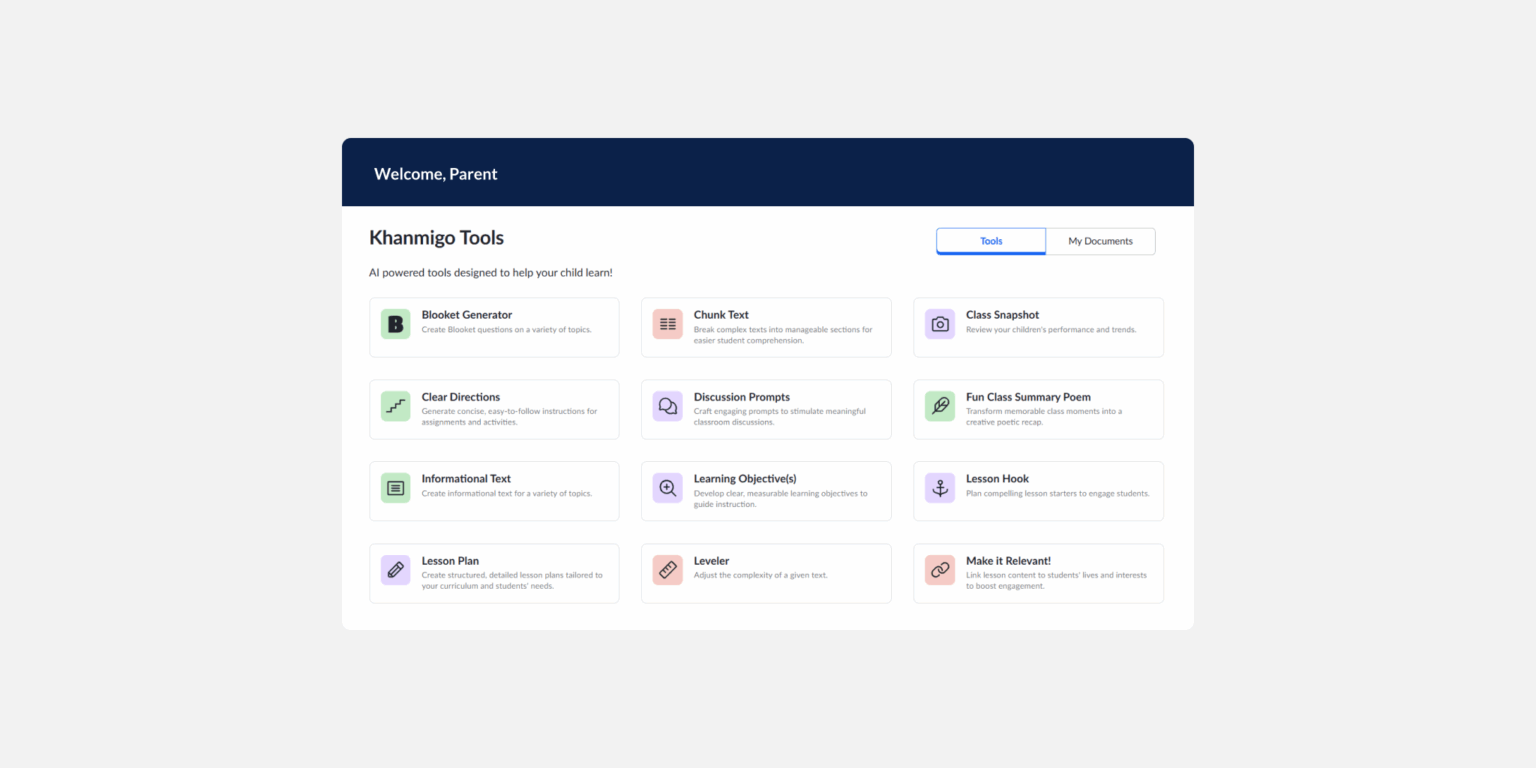Click the Informational Text document icon
Image resolution: width=1536 pixels, height=768 pixels.
[395, 488]
